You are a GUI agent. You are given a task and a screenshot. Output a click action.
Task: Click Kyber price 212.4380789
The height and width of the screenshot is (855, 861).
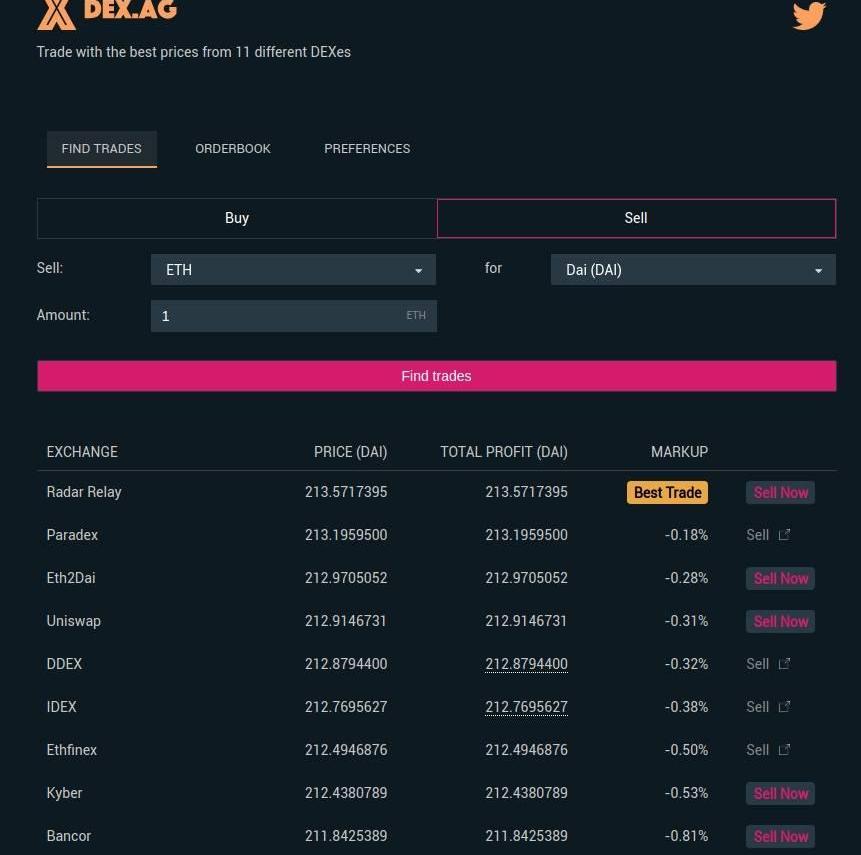(x=346, y=793)
